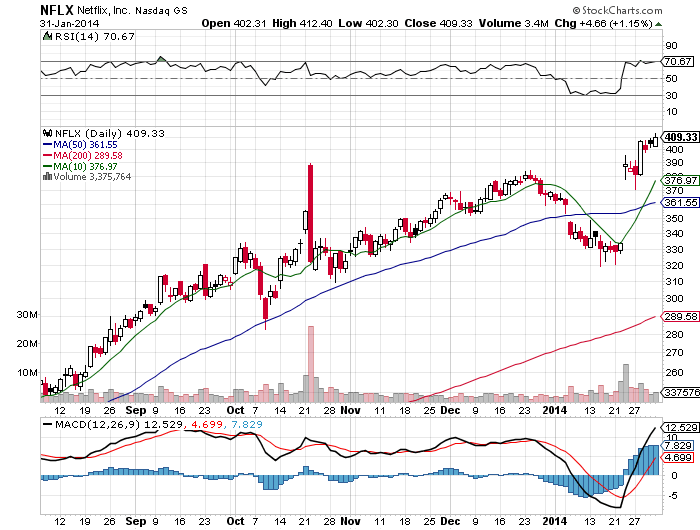Click the 50 level on the RSI axis
This screenshot has width=700, height=530.
[671, 79]
